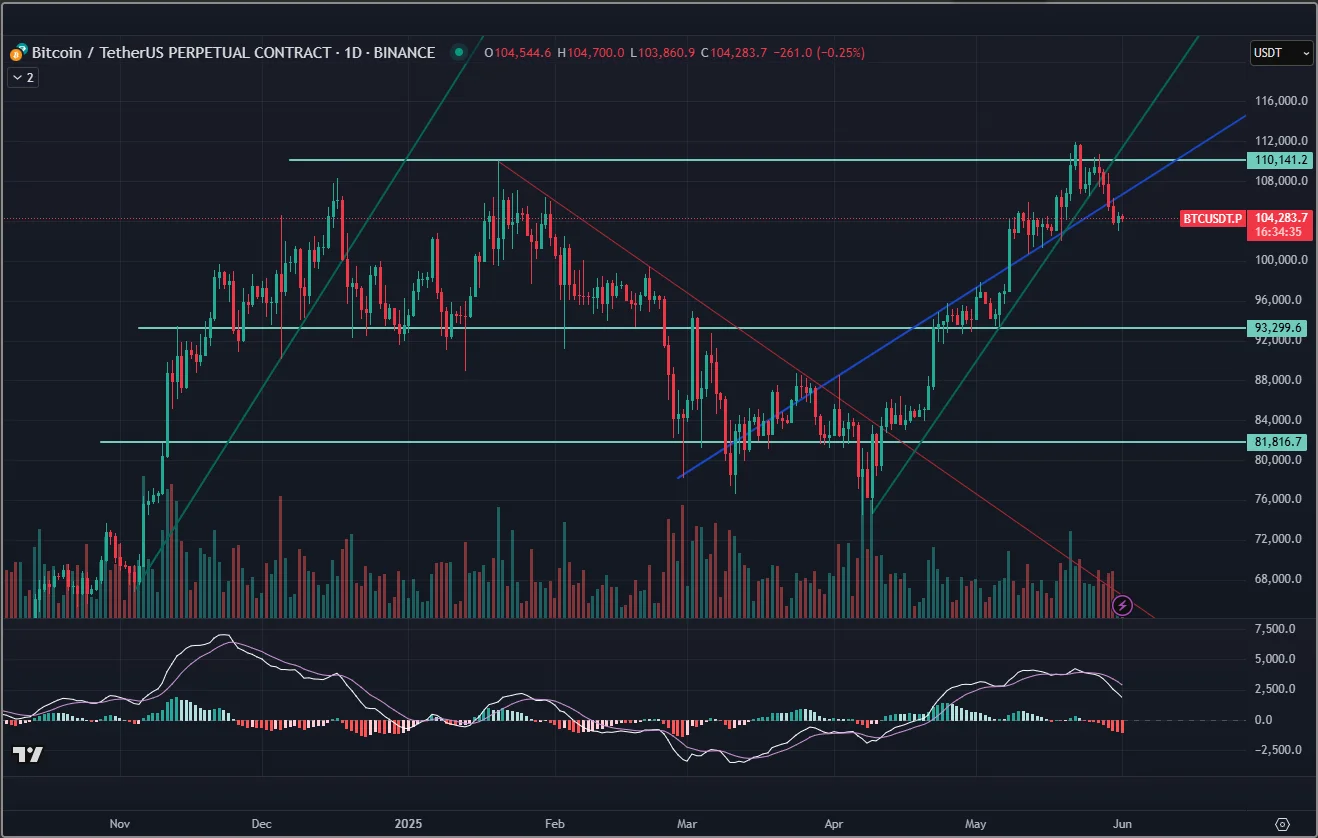Click the 2025 label on time axis
1318x838 pixels.
[x=410, y=824]
